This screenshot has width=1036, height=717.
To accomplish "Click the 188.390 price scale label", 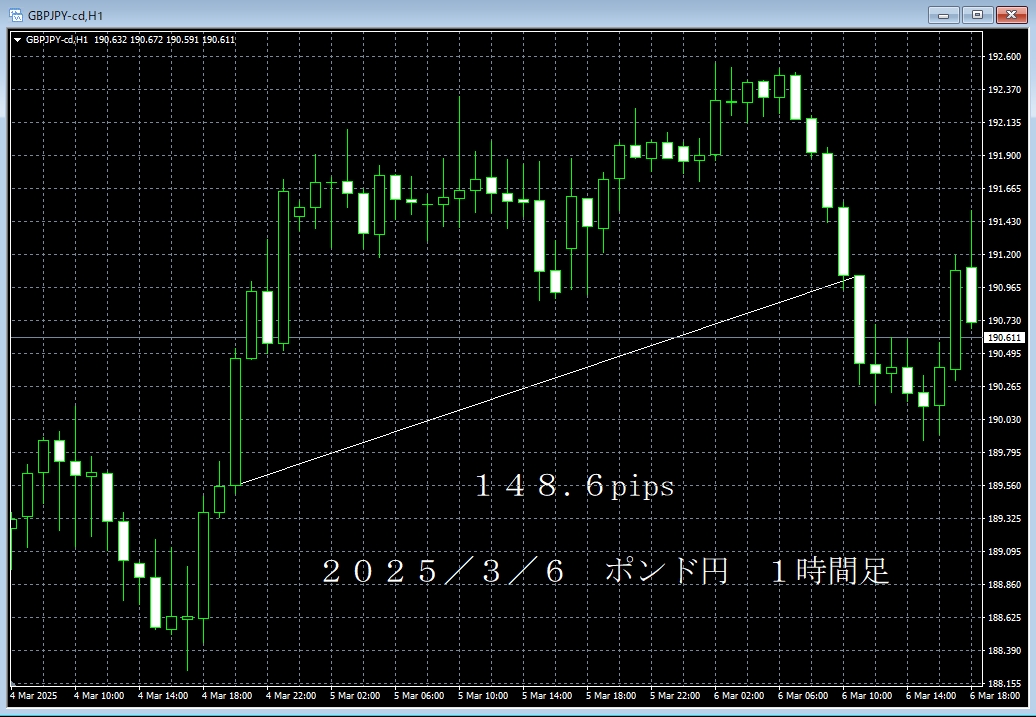I will click(x=1004, y=651).
